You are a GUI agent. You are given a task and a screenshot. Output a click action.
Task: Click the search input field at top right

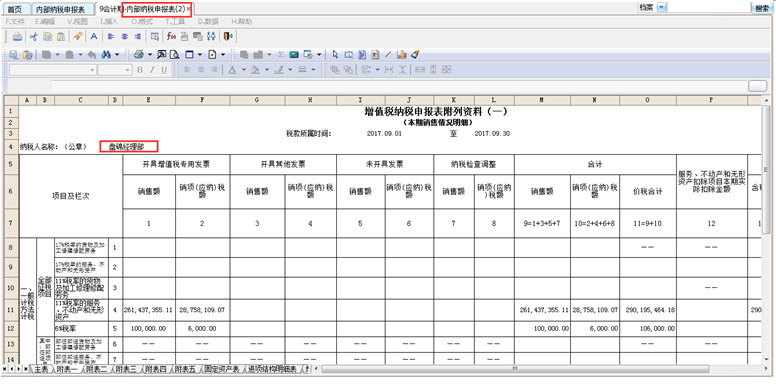[x=709, y=8]
